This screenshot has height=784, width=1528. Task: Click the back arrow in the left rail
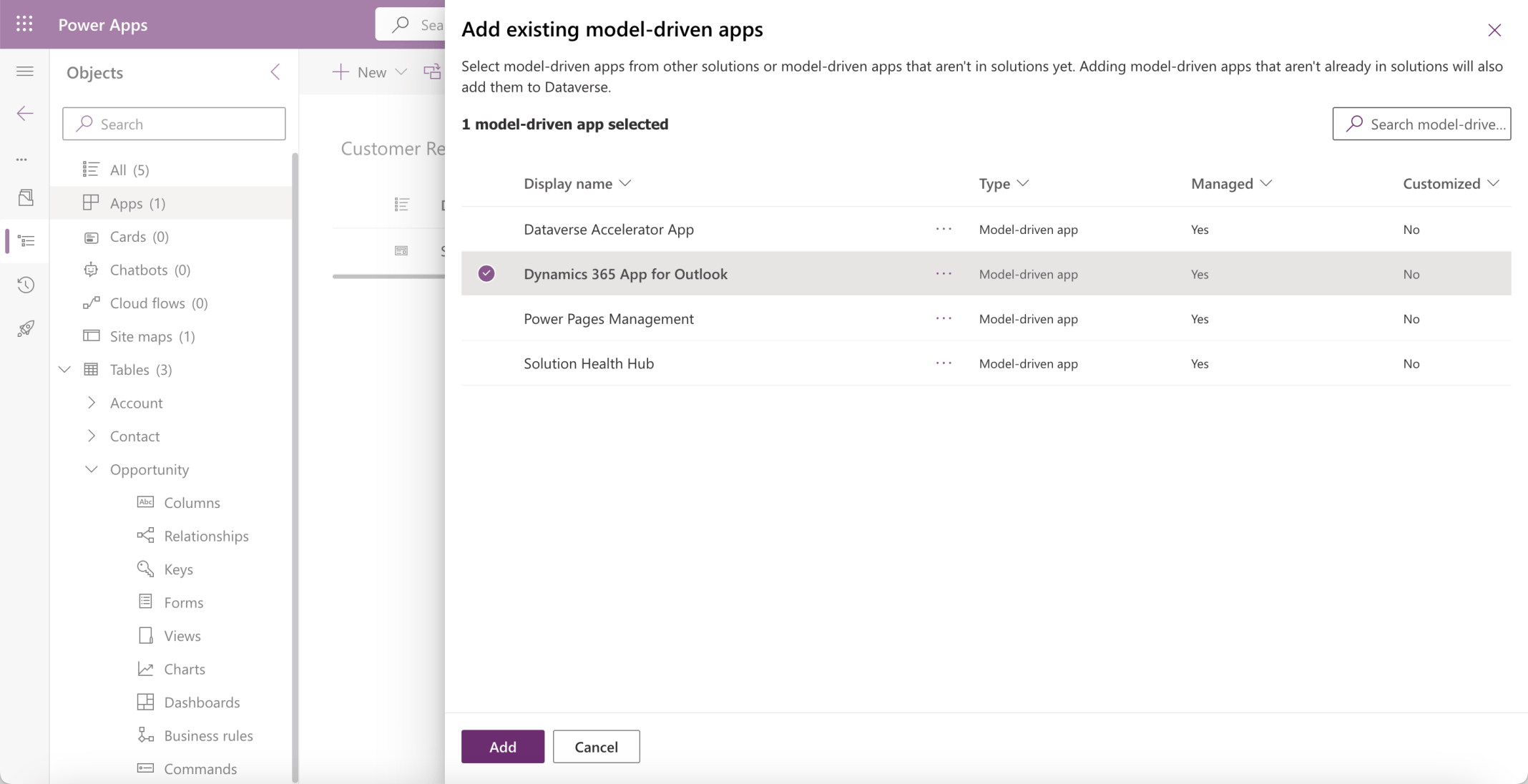coord(24,113)
